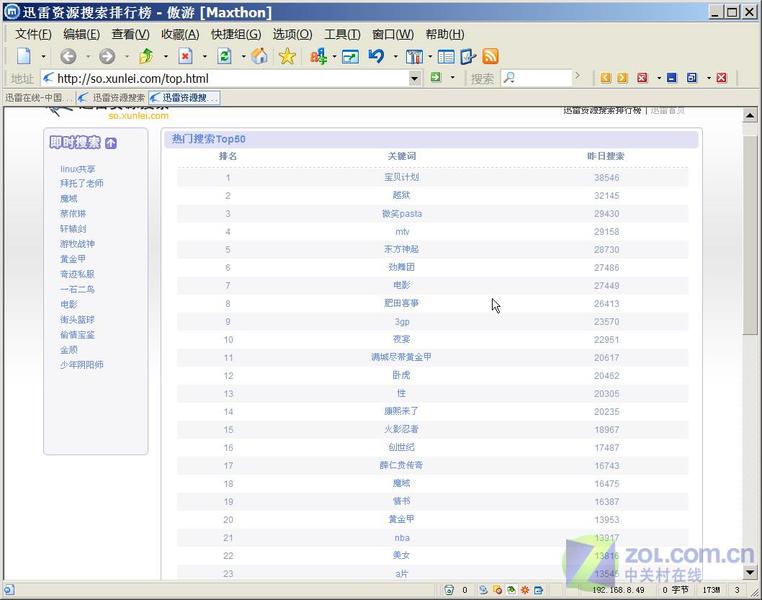The height and width of the screenshot is (600, 762).
Task: Toggle the sidebar panel icon
Action: [x=446, y=57]
